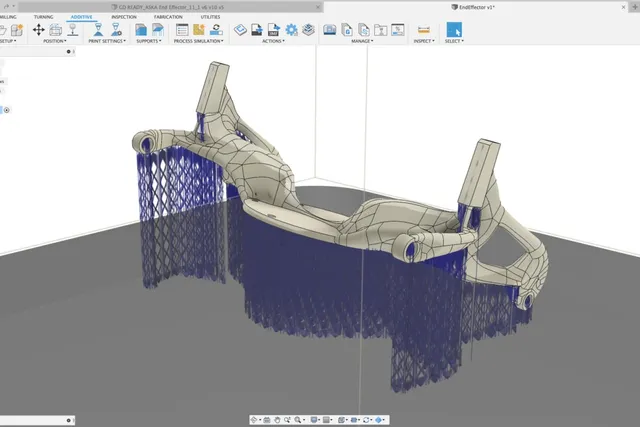This screenshot has height=427, width=640.
Task: Expand the SUPPORTS dropdown menu
Action: (x=149, y=41)
